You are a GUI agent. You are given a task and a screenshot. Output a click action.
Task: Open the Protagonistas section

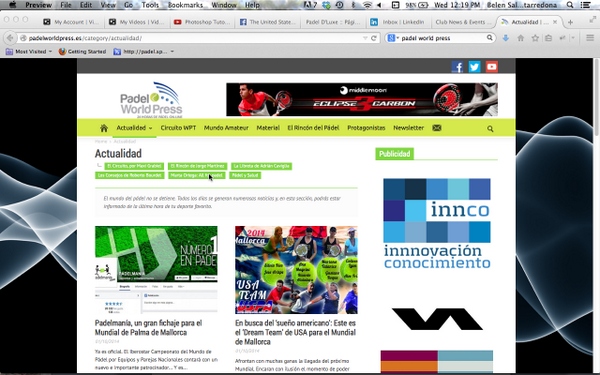(366, 128)
